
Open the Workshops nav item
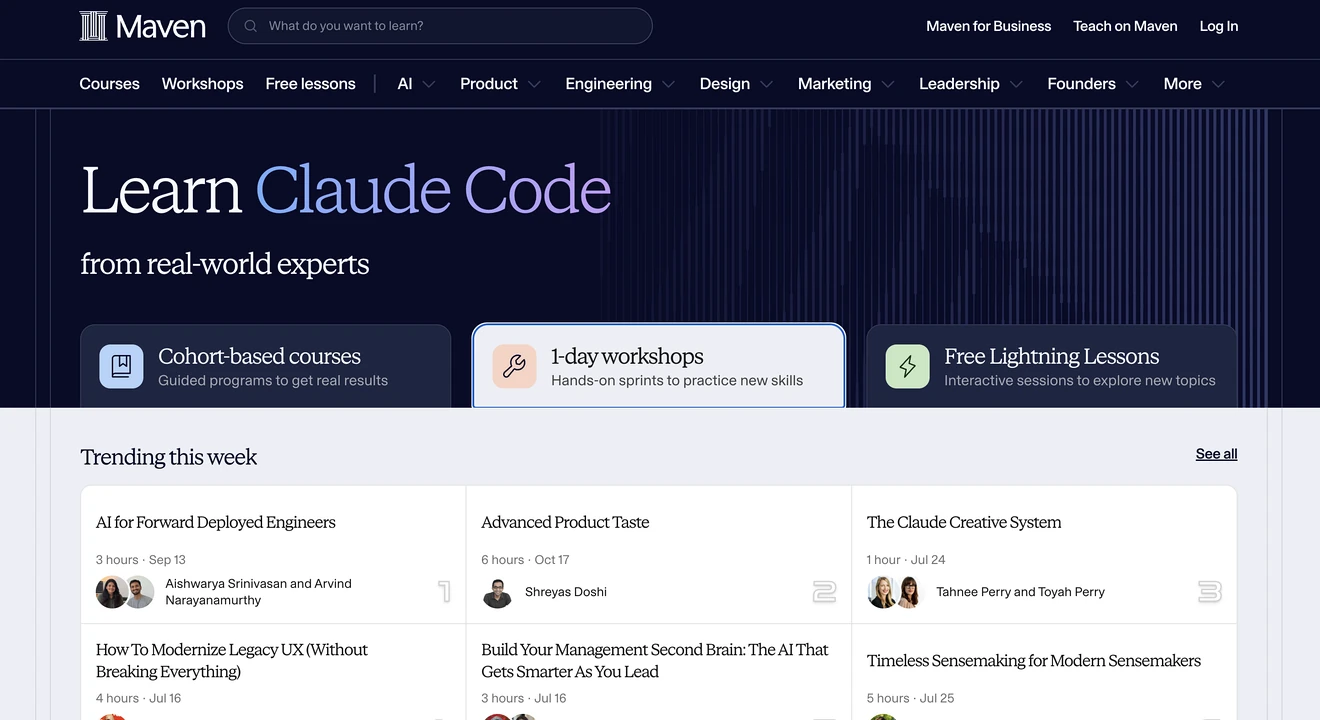pyautogui.click(x=203, y=84)
